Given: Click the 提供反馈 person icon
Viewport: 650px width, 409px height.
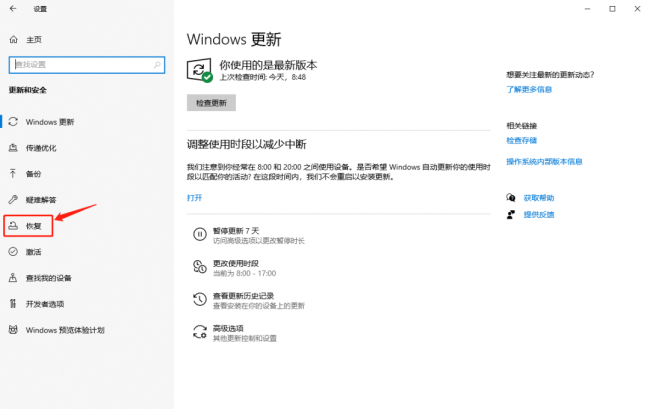Looking at the screenshot, I should coord(511,214).
